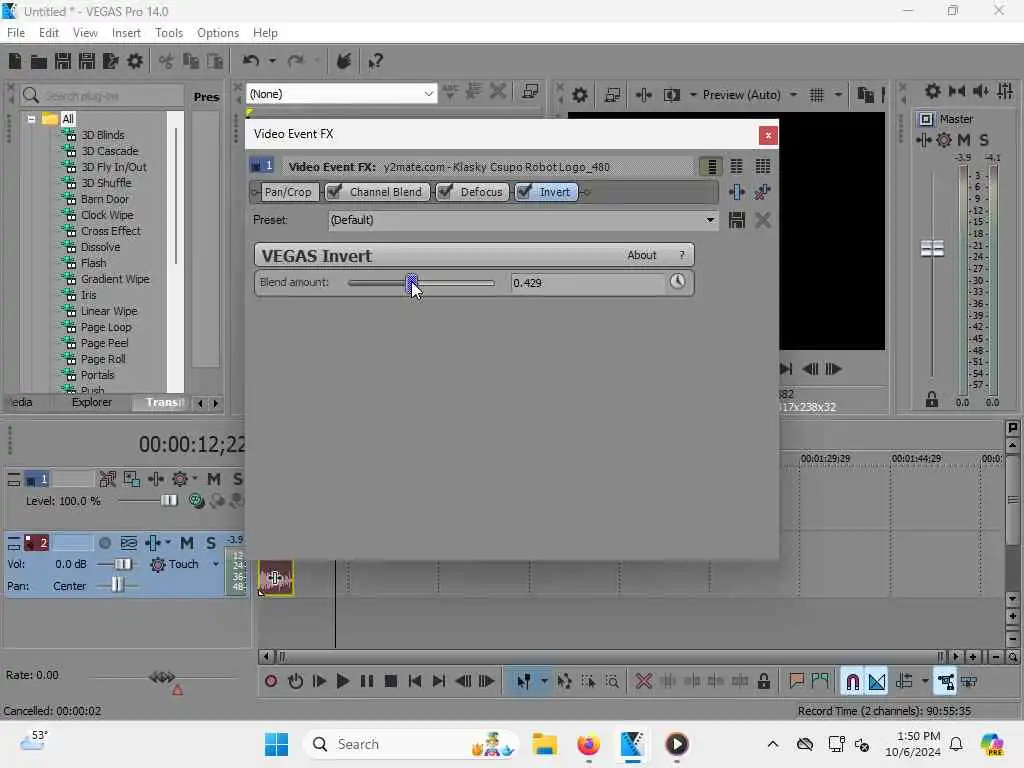Screen dimensions: 1024x768
Task: Click About in VEGAS Invert
Action: click(641, 255)
